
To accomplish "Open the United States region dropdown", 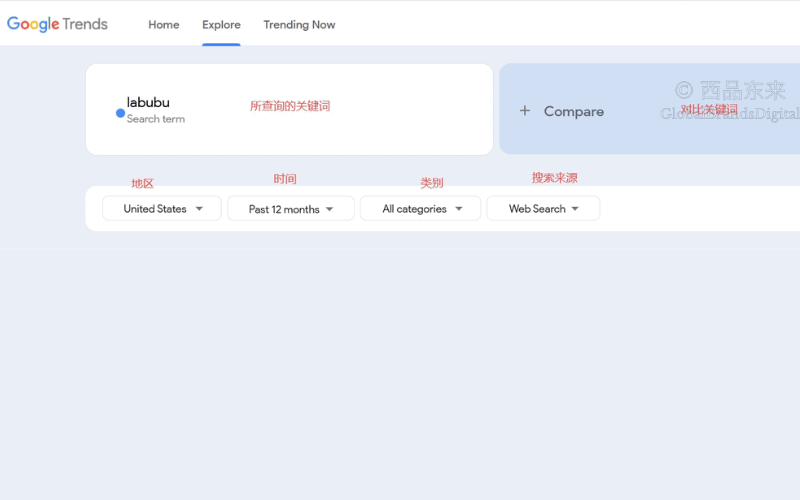I will click(x=162, y=209).
